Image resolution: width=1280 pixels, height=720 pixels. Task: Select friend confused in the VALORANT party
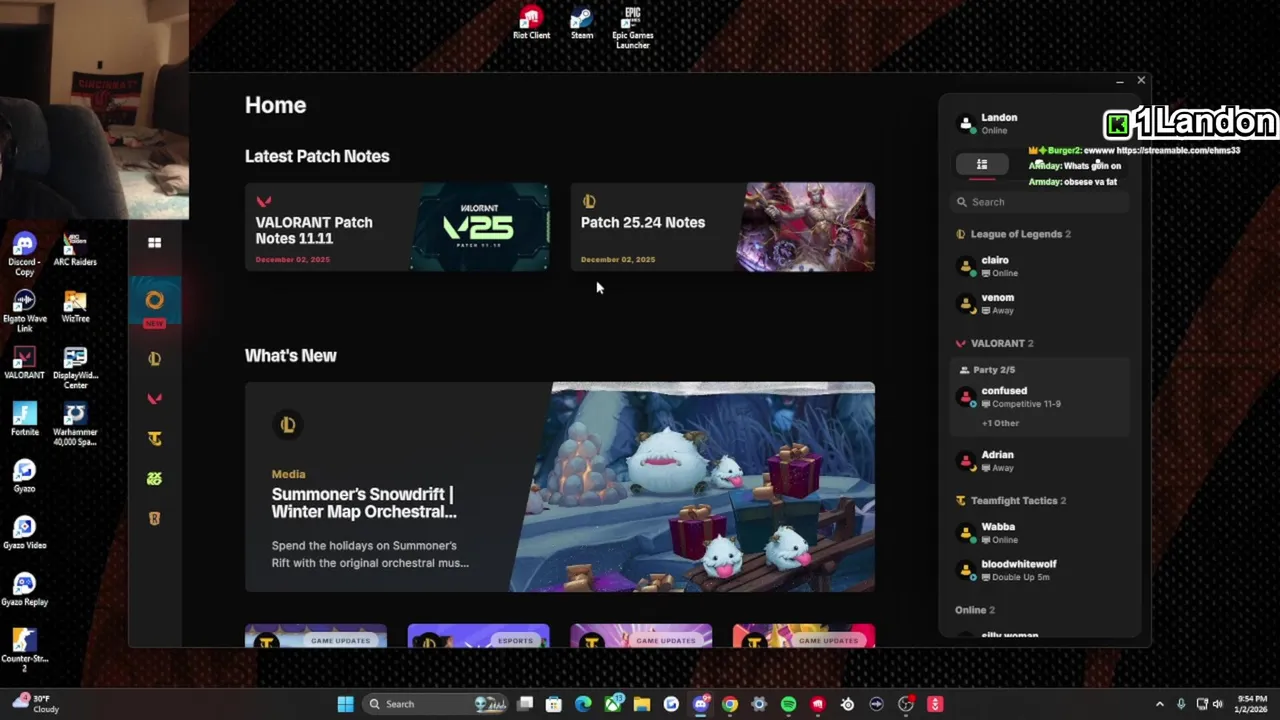(1040, 397)
